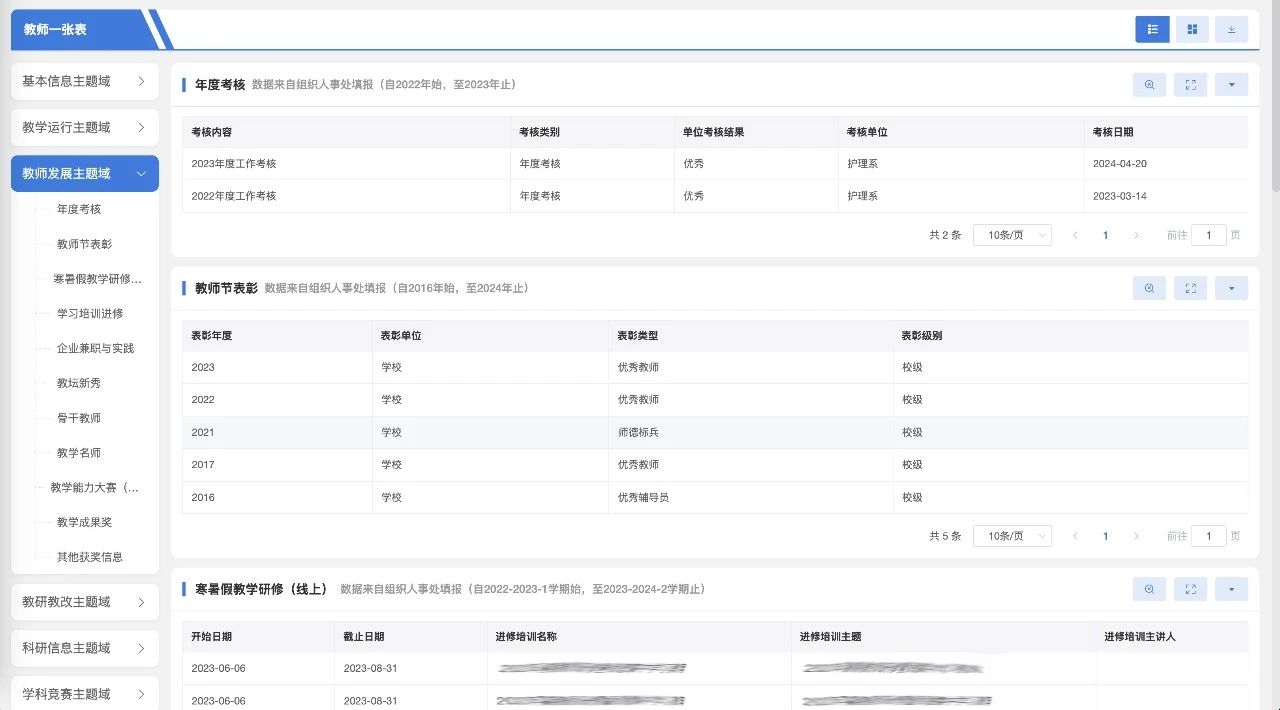Expand 年度考核 panel to fullscreen
Viewport: 1280px width, 710px height.
(1190, 85)
